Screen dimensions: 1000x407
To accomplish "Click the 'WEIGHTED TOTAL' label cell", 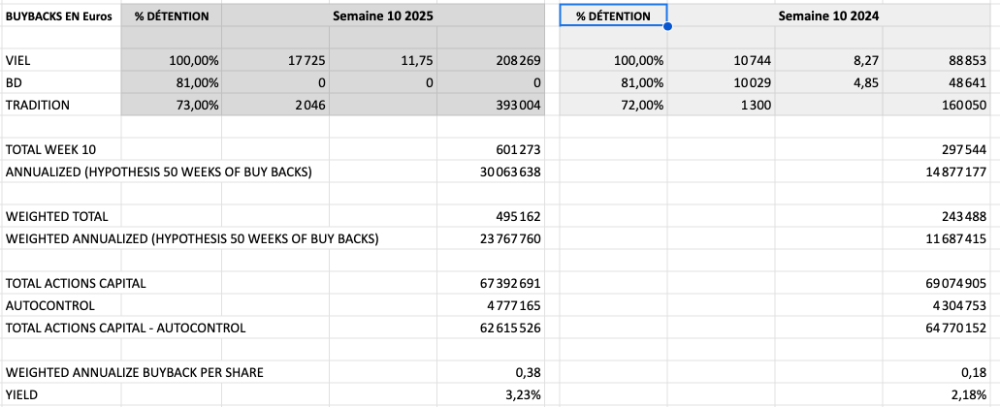I will click(60, 216).
